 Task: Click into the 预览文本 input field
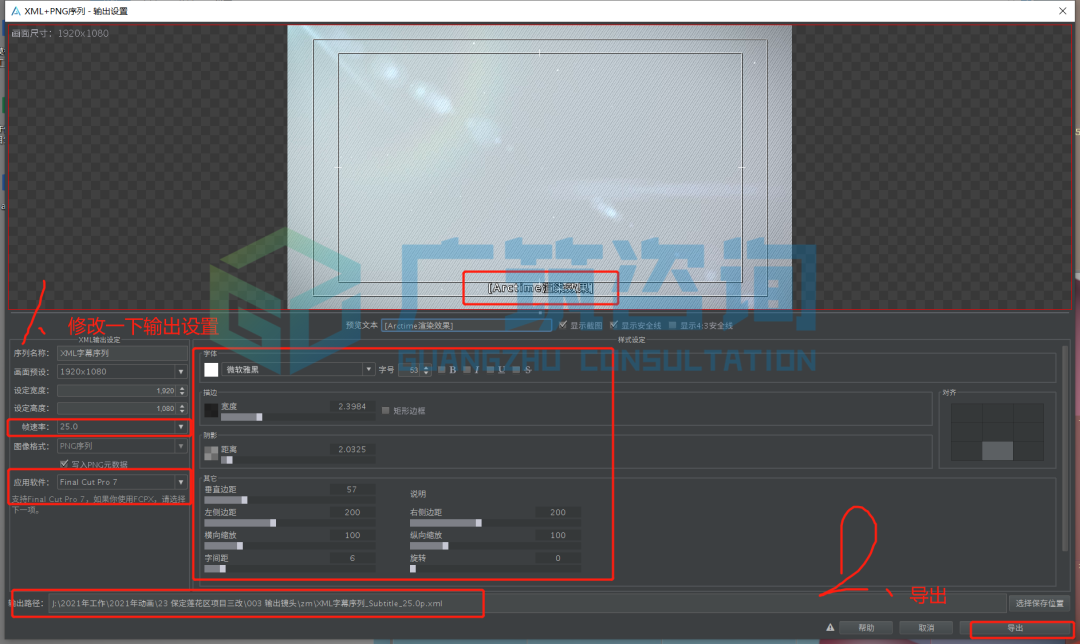(466, 325)
